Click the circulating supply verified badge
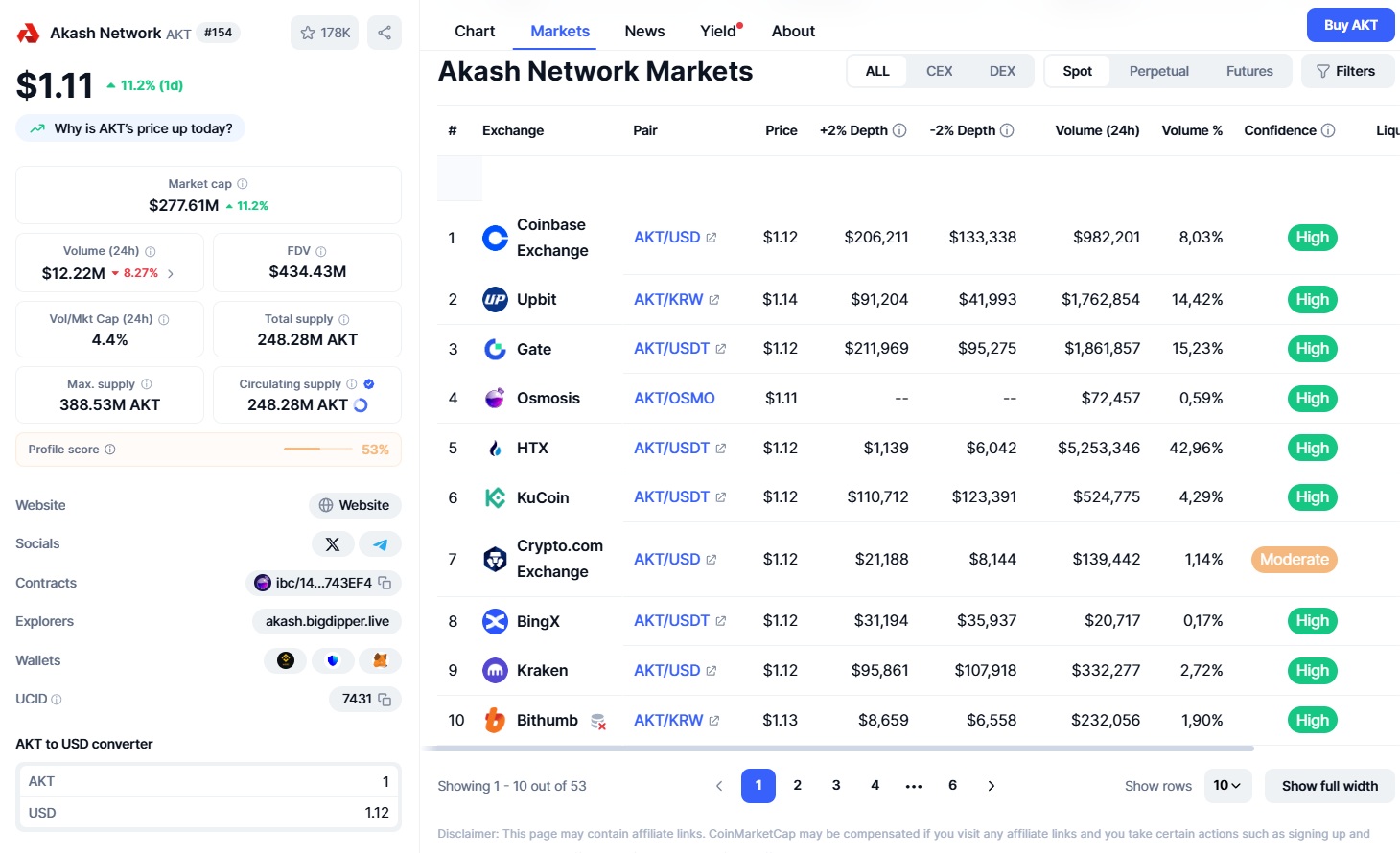The width and height of the screenshot is (1400, 853). (x=369, y=384)
